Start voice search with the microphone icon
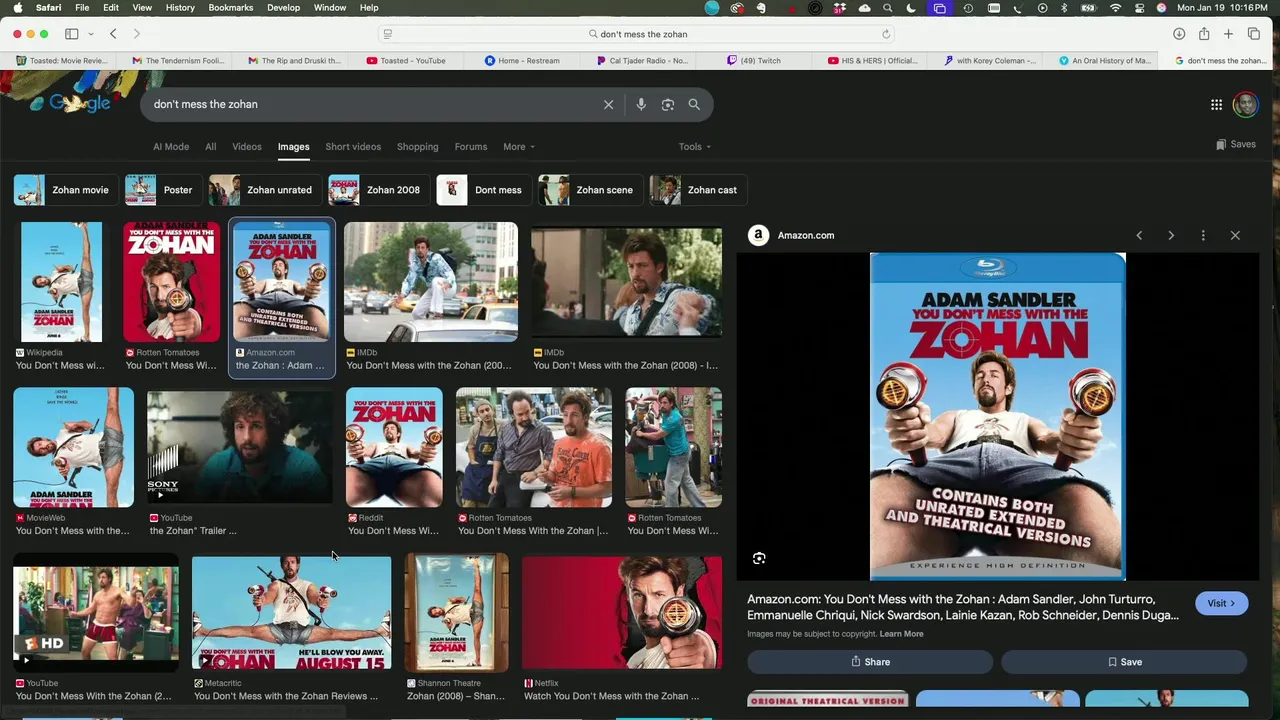 pyautogui.click(x=641, y=104)
